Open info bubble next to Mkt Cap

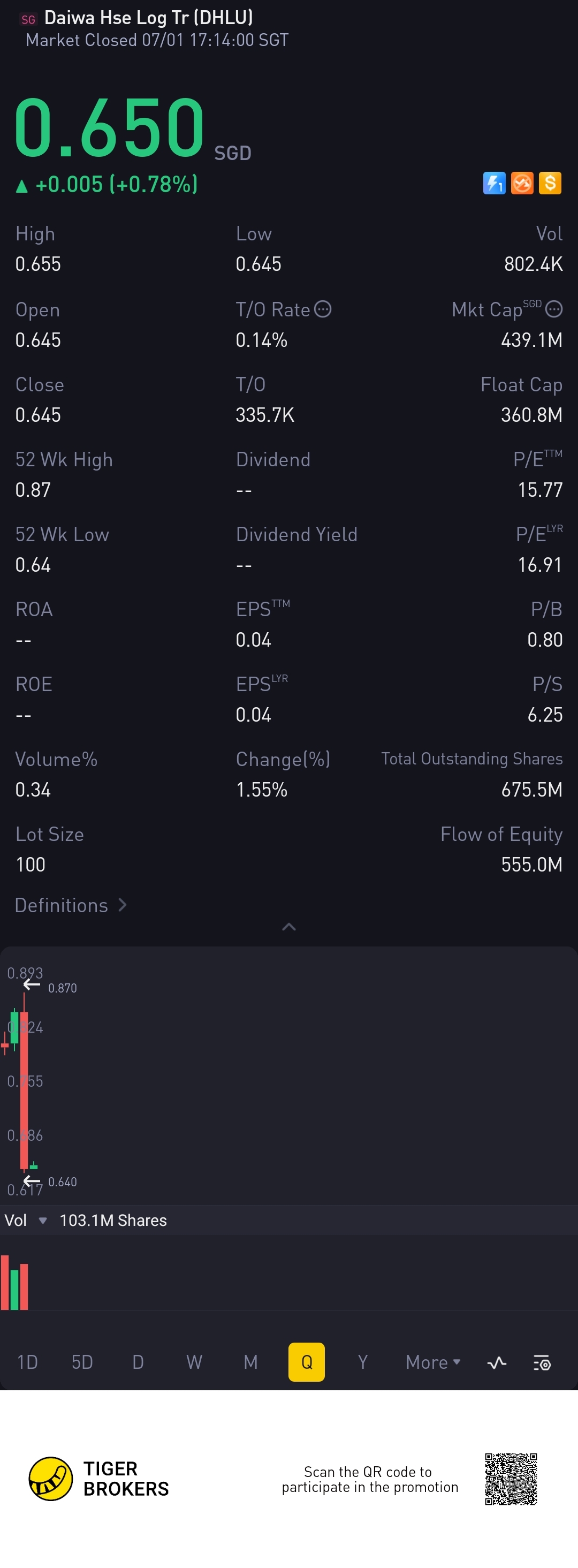[554, 309]
